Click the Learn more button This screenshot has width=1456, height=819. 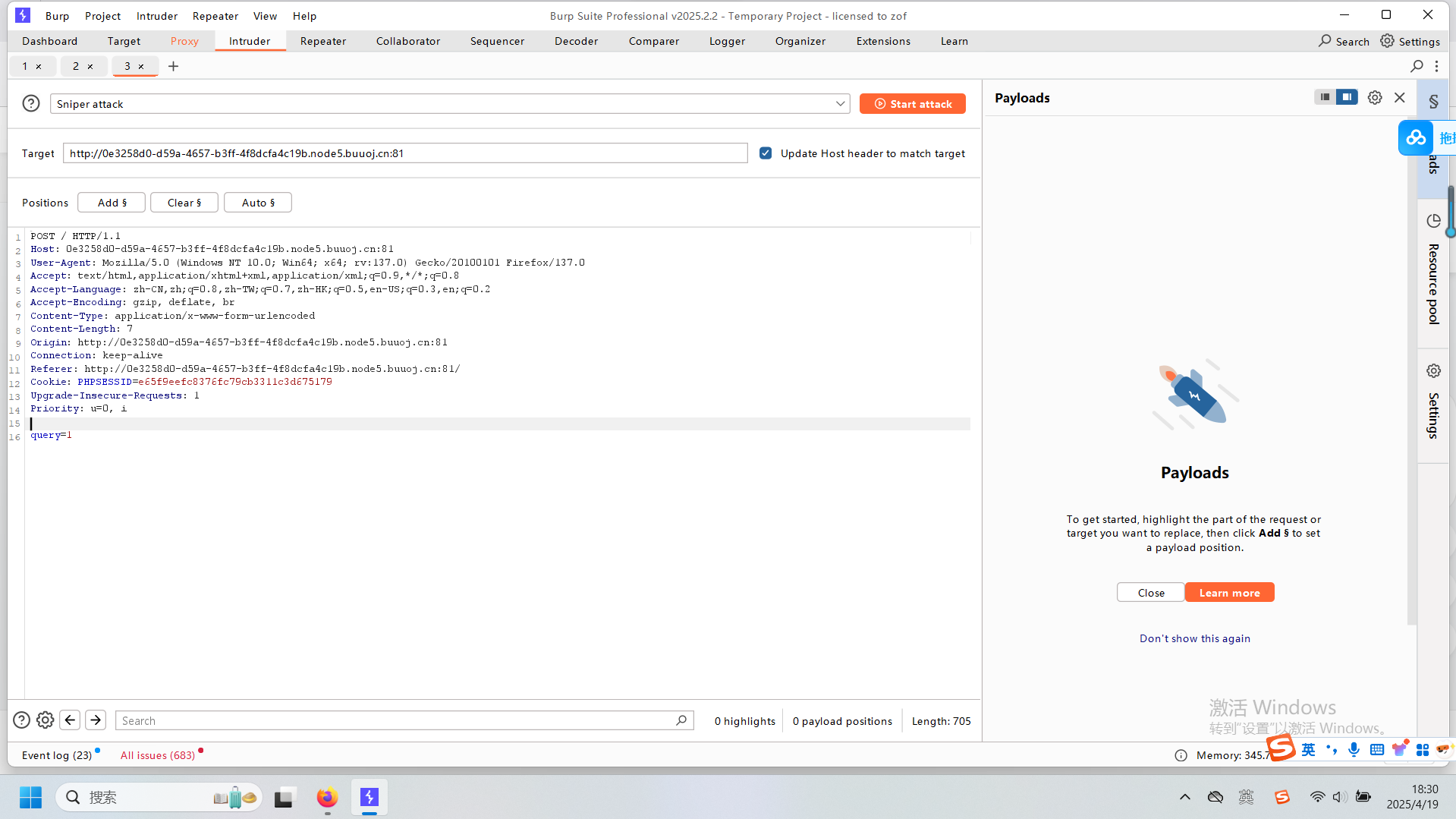1230,593
